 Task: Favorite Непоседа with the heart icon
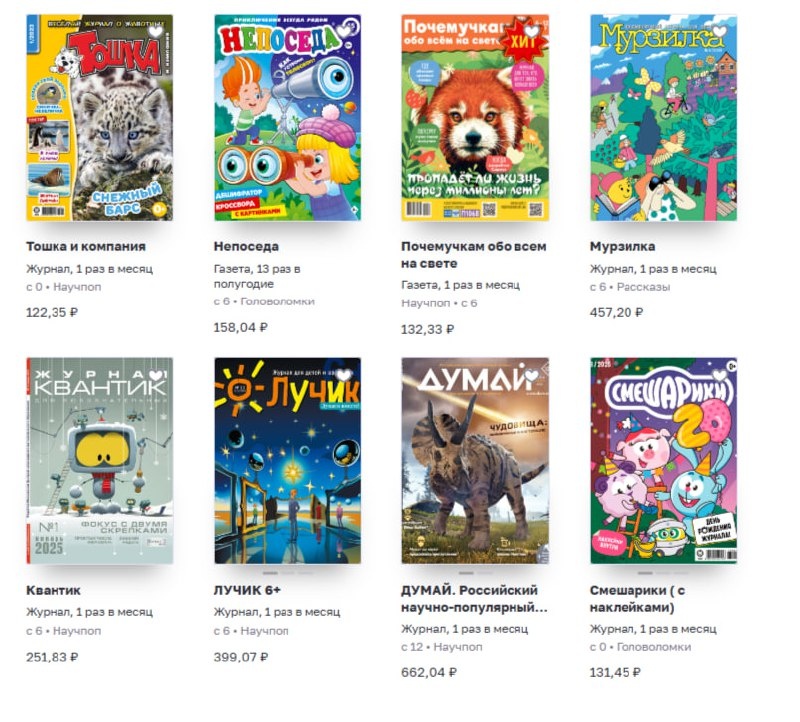click(x=344, y=32)
